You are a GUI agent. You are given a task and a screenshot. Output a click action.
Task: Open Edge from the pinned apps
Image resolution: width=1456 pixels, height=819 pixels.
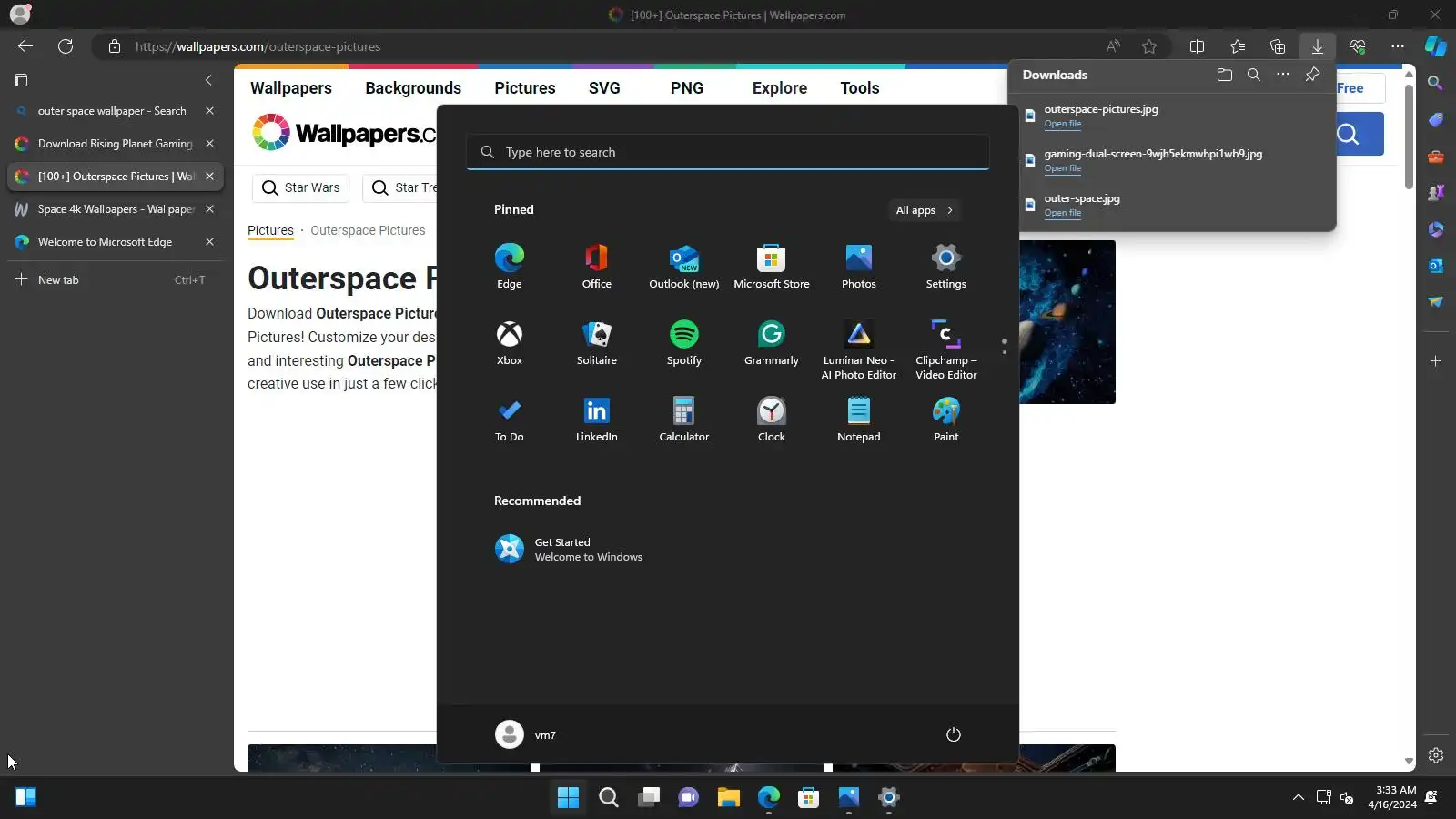click(x=510, y=266)
